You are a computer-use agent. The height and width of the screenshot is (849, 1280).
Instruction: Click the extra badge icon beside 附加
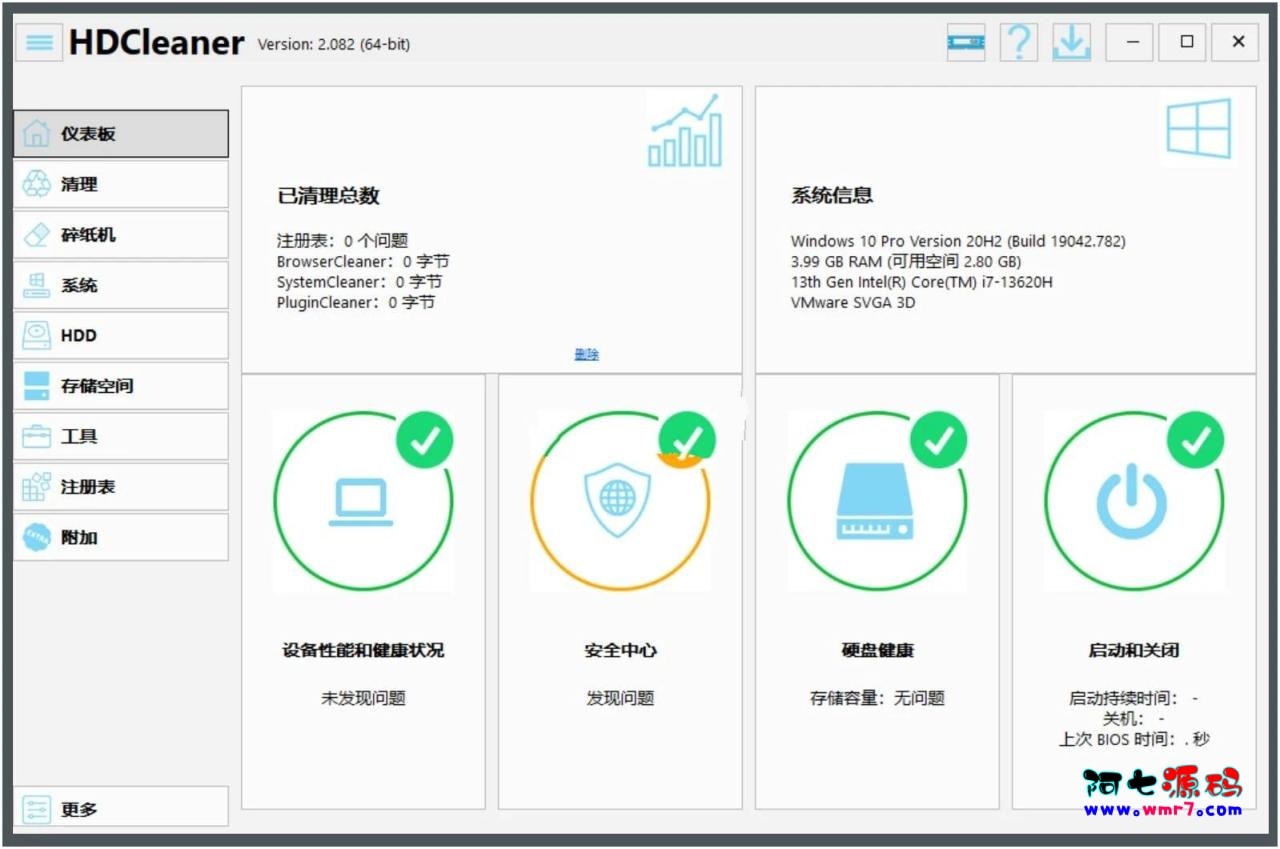[x=36, y=538]
